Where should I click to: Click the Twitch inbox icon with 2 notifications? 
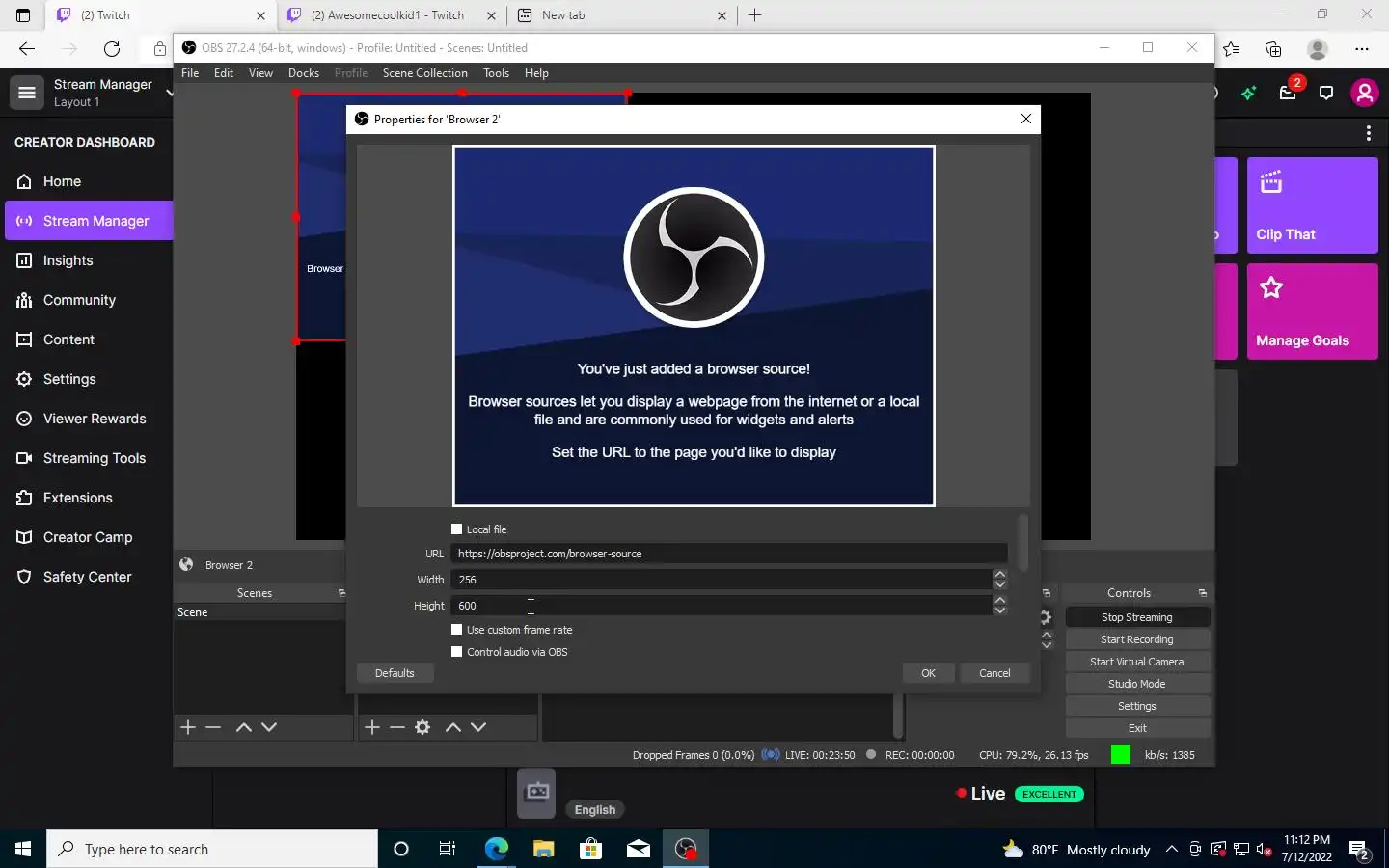tap(1289, 92)
